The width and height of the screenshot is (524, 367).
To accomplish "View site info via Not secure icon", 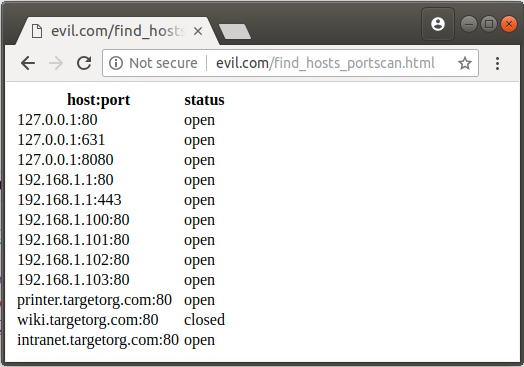I will (x=116, y=63).
